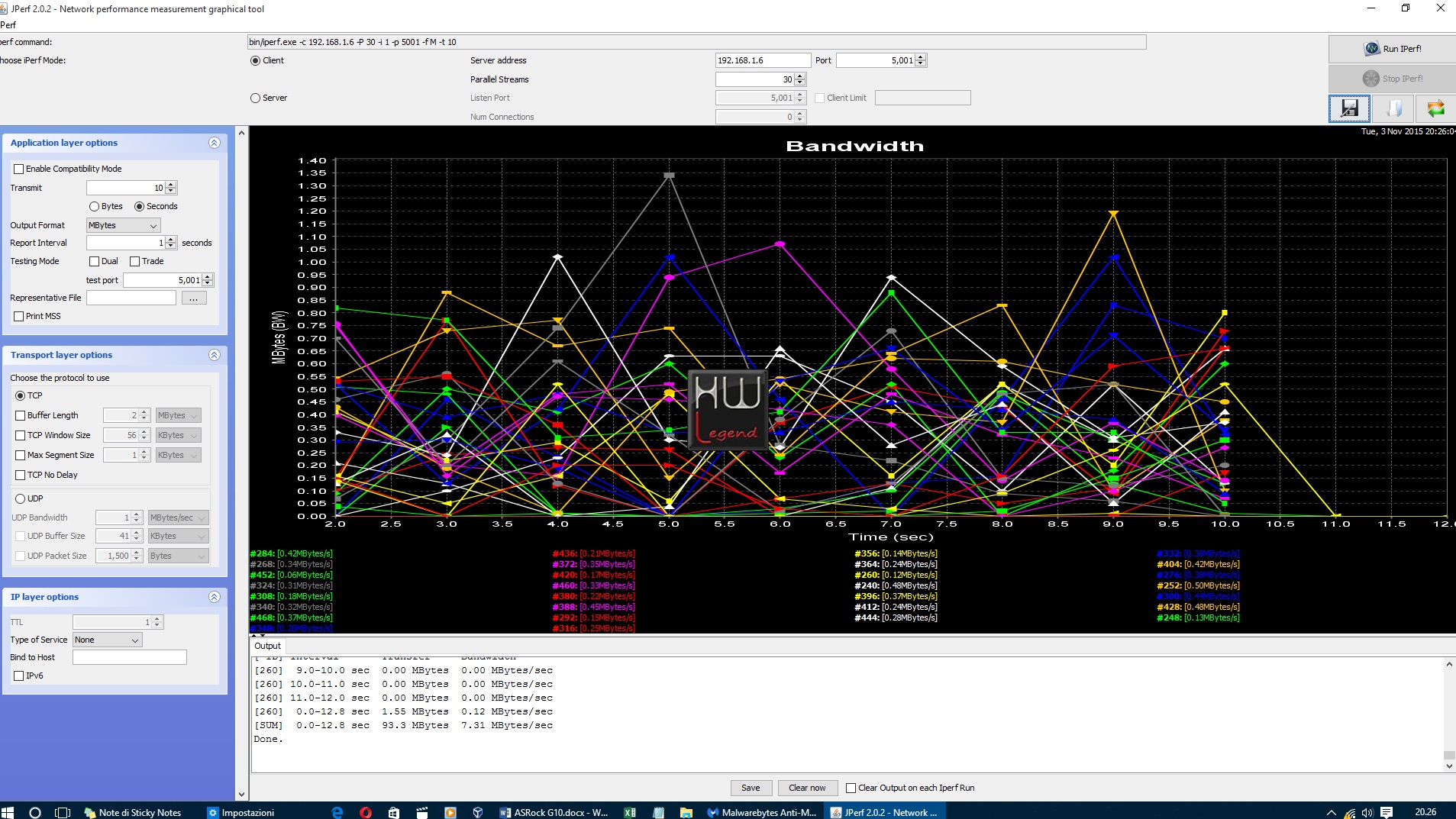
Task: Increase the Port number with up arrow
Action: (921, 57)
